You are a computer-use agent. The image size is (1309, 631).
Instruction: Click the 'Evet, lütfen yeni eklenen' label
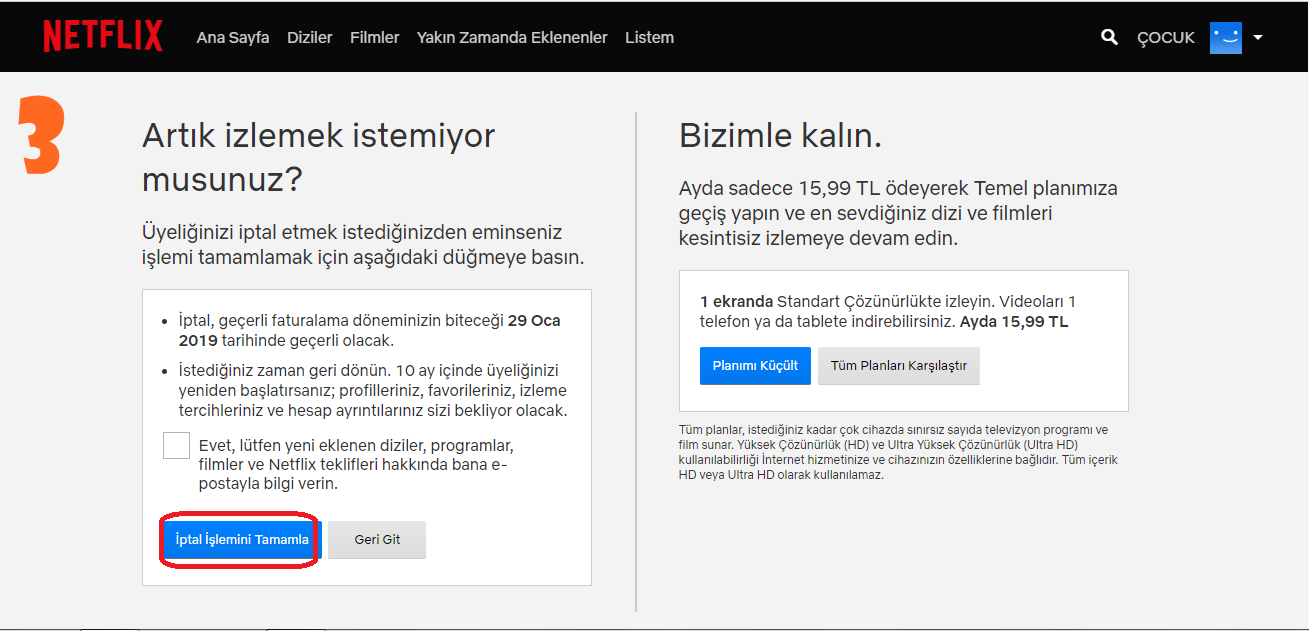355,464
